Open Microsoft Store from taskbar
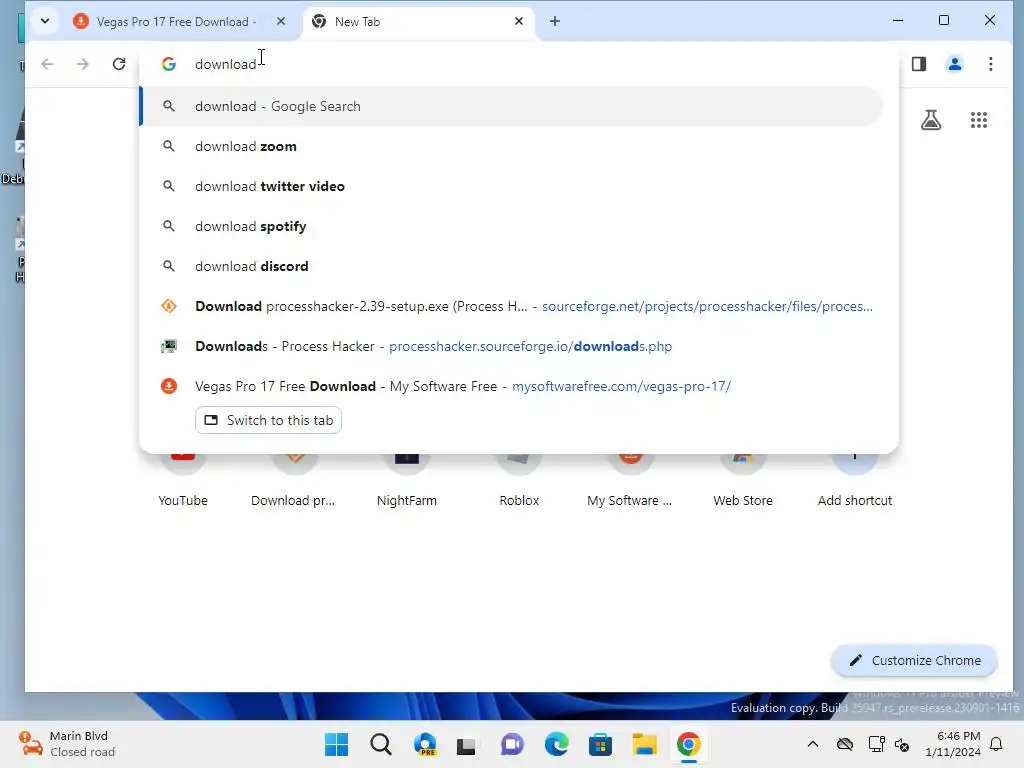This screenshot has width=1024, height=768. coord(600,744)
